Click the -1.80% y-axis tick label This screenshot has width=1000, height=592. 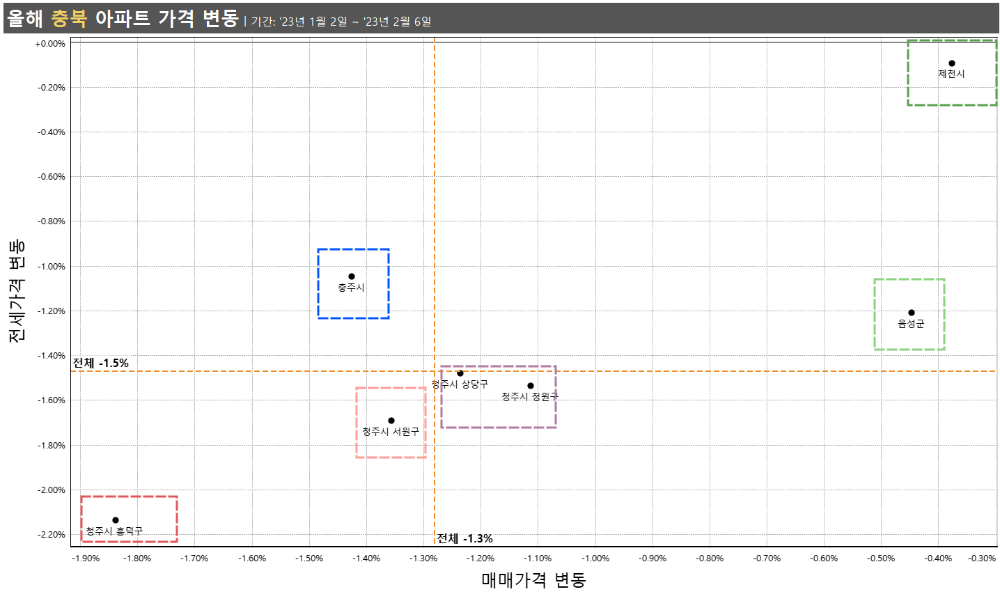pos(51,445)
